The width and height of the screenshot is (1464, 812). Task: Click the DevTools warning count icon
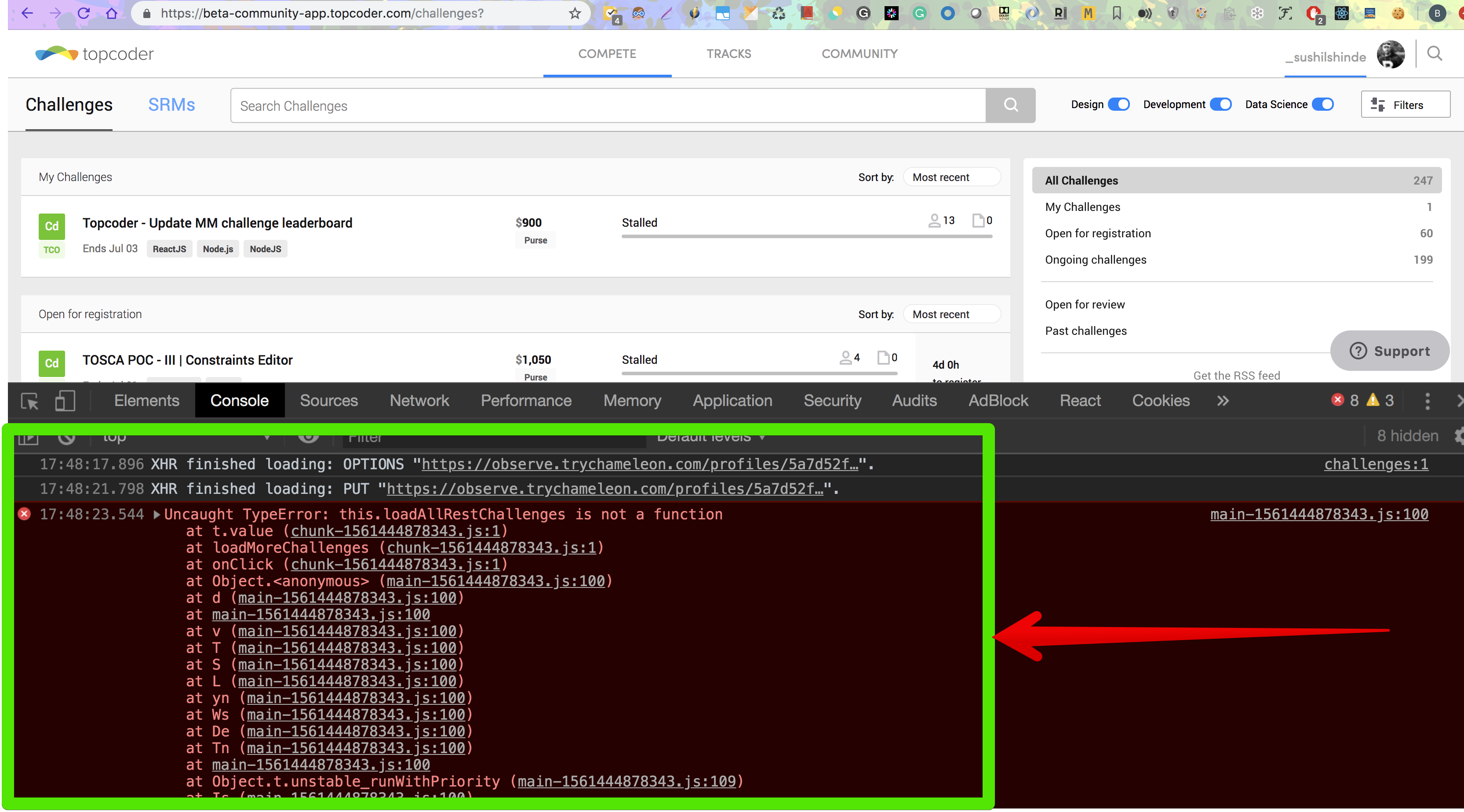1373,400
